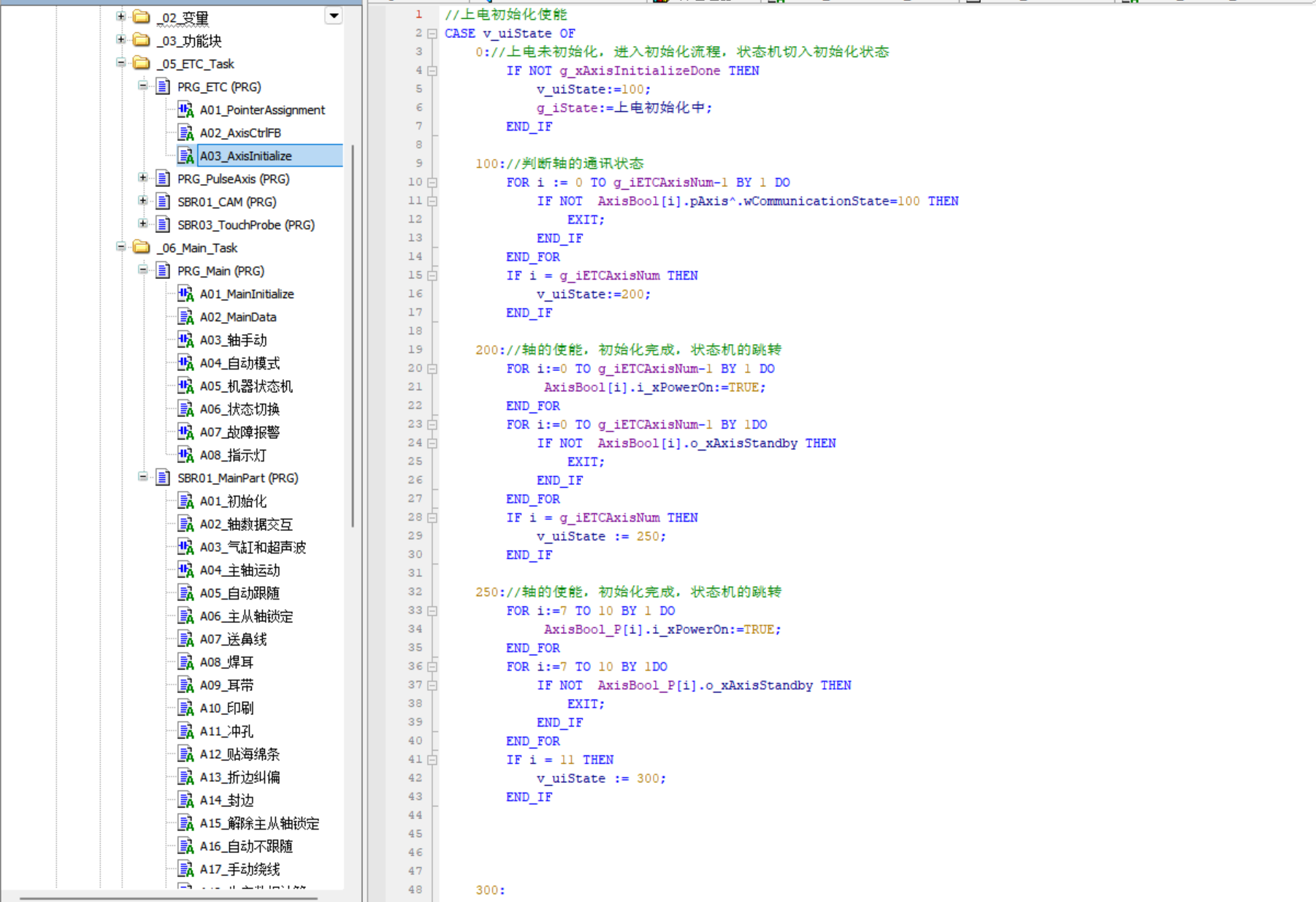The height and width of the screenshot is (902, 1316).
Task: Click the SBR03_TouchProbe program icon
Action: pos(164,225)
